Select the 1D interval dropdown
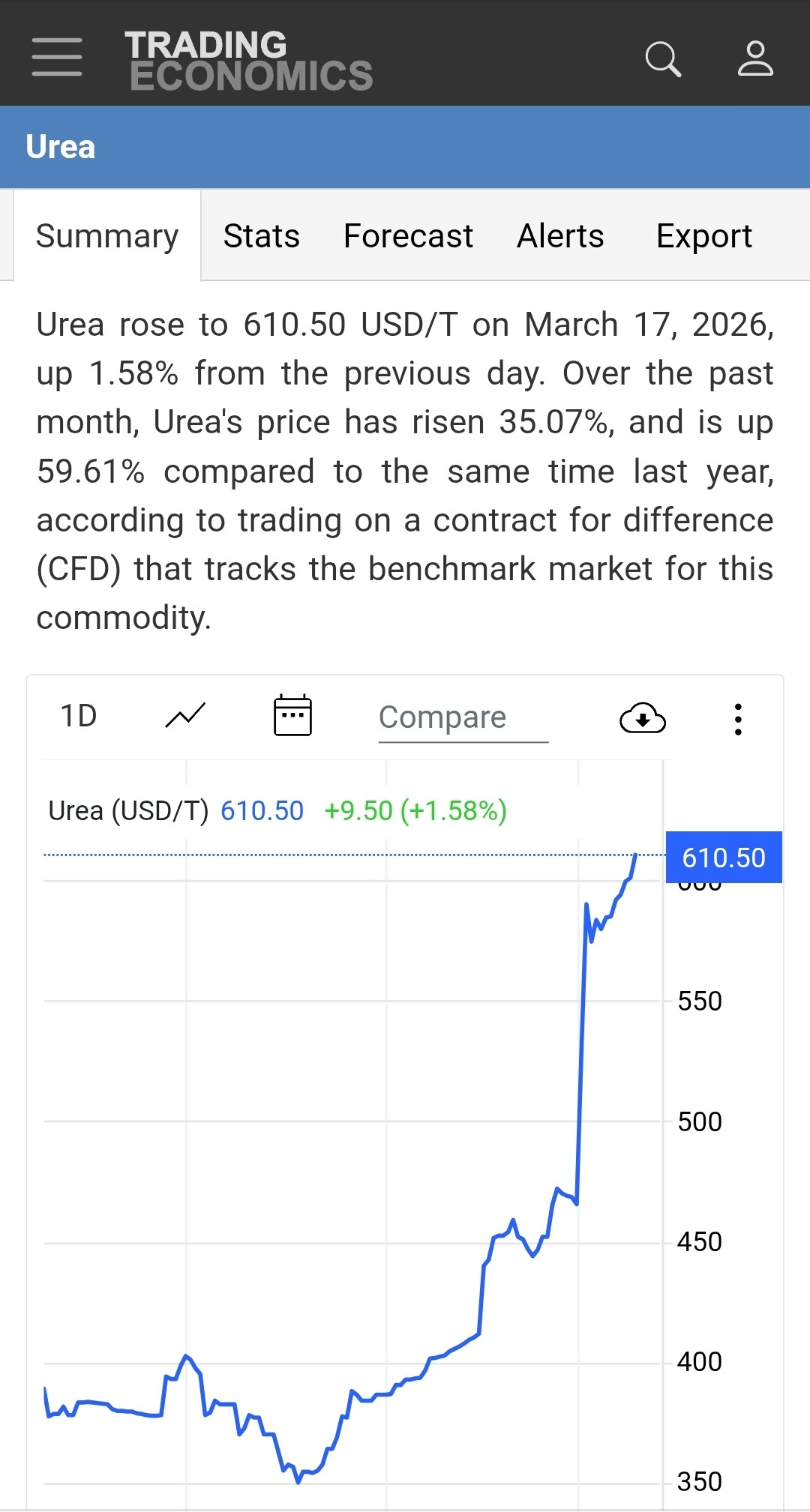 click(x=79, y=716)
